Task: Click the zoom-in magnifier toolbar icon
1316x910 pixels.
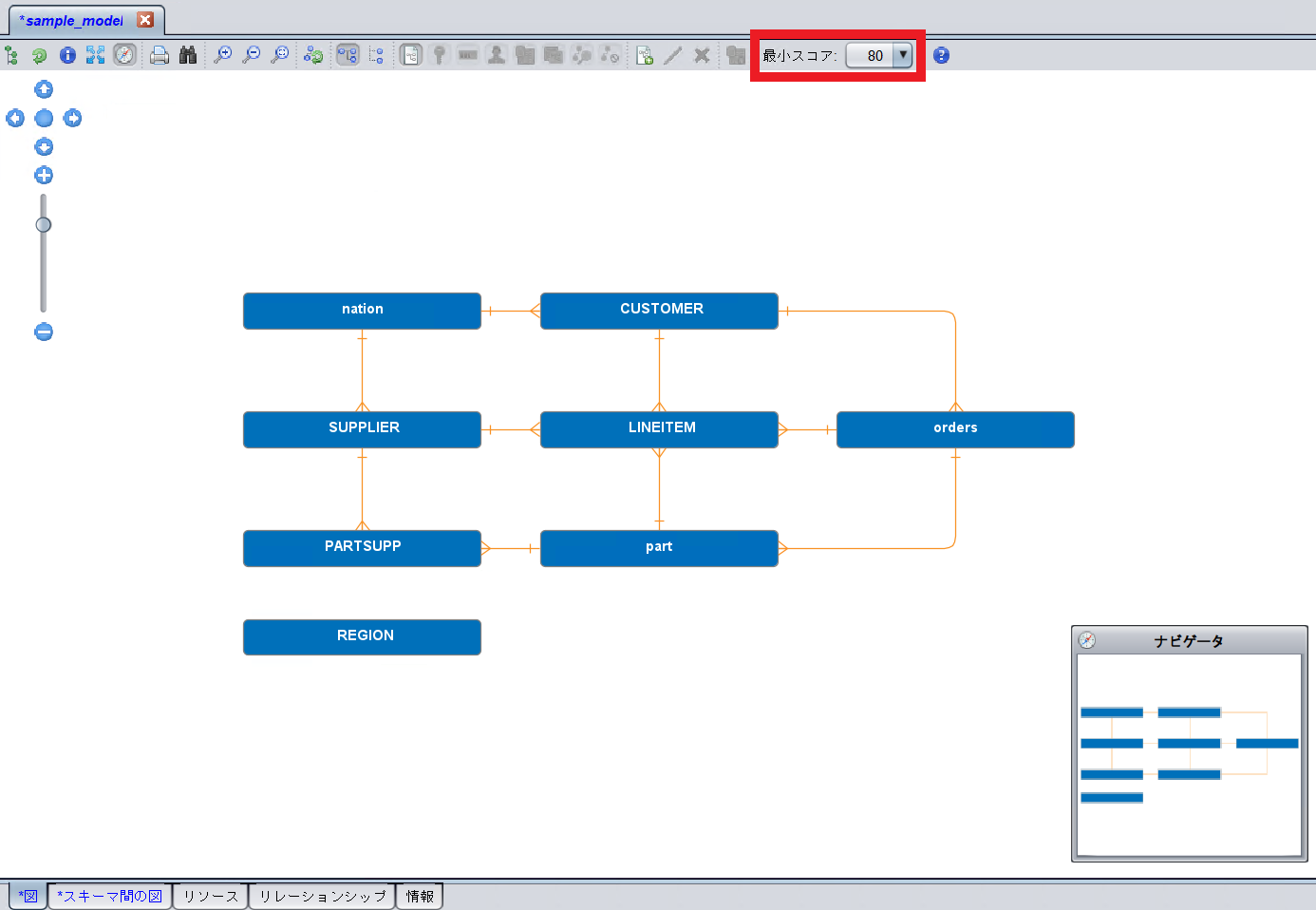Action: (x=223, y=55)
